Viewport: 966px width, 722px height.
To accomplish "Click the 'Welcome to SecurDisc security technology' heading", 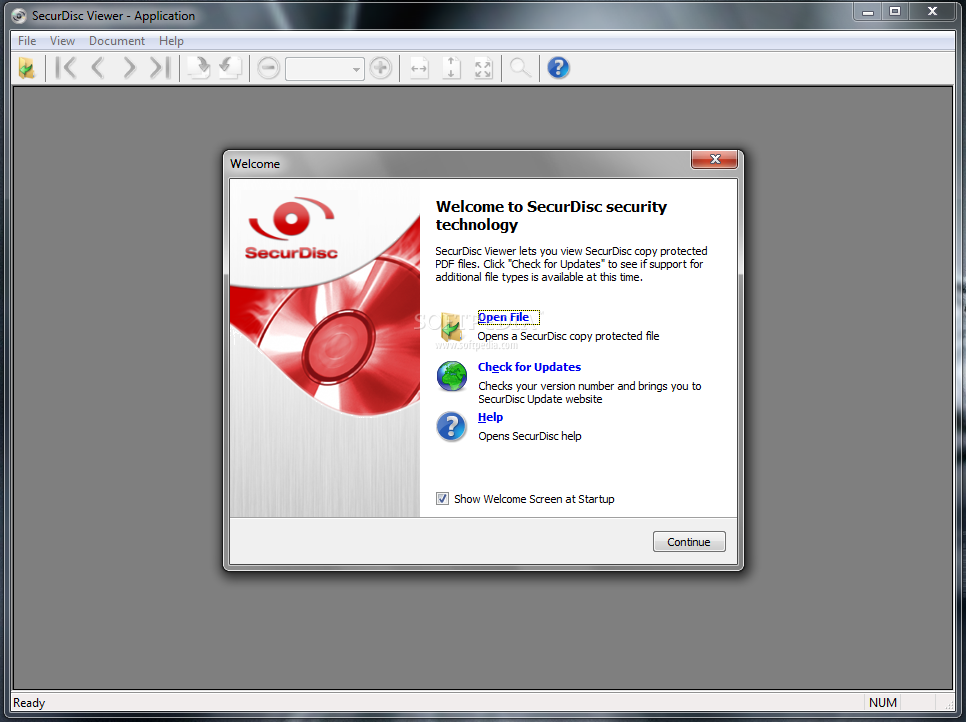I will pos(551,216).
